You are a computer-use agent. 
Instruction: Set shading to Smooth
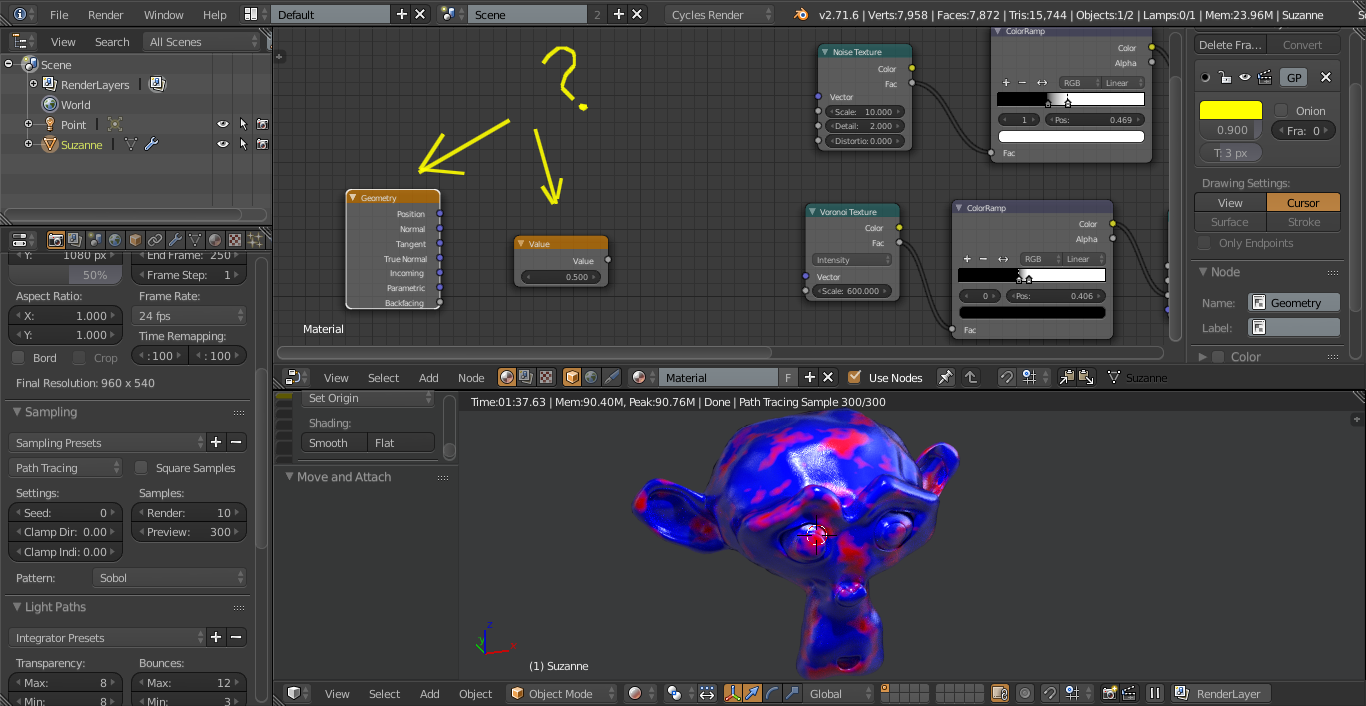click(334, 443)
